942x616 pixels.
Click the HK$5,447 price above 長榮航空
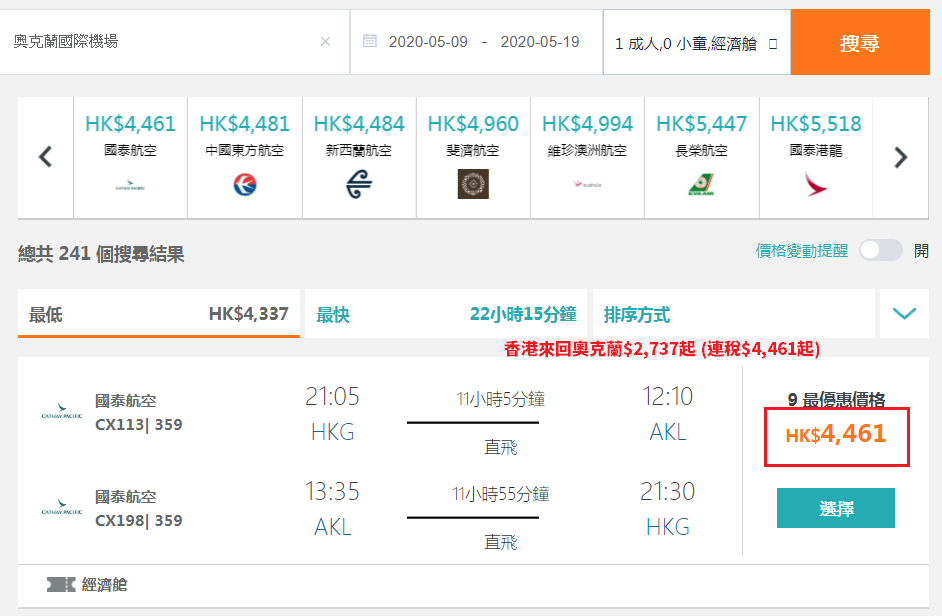(x=701, y=124)
